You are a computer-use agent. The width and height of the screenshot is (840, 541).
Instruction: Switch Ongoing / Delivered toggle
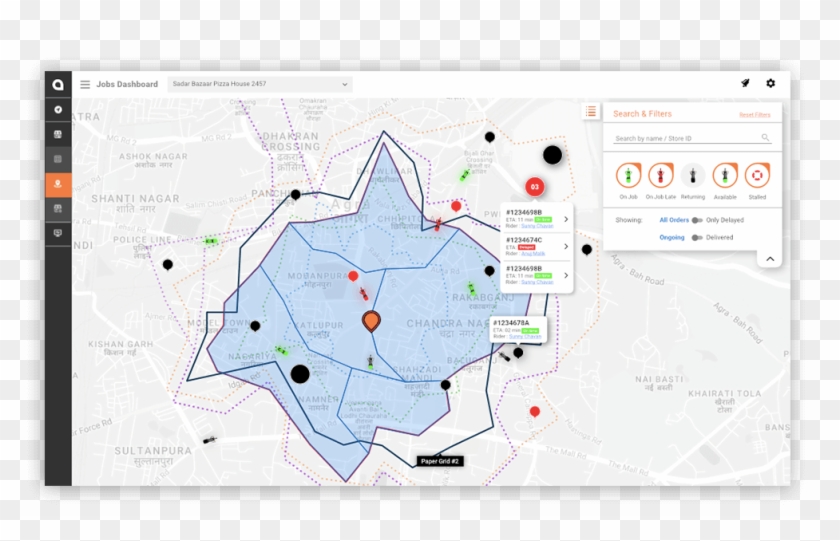pyautogui.click(x=697, y=237)
